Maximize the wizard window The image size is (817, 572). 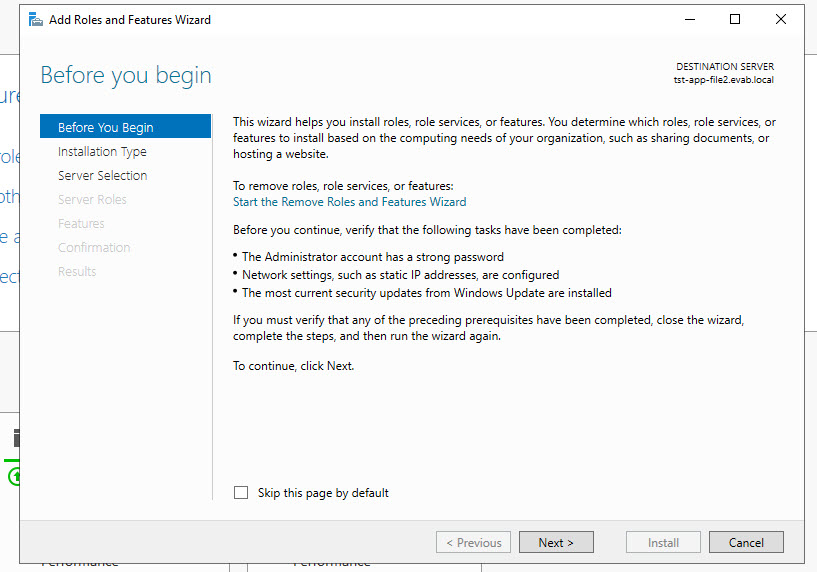(735, 19)
